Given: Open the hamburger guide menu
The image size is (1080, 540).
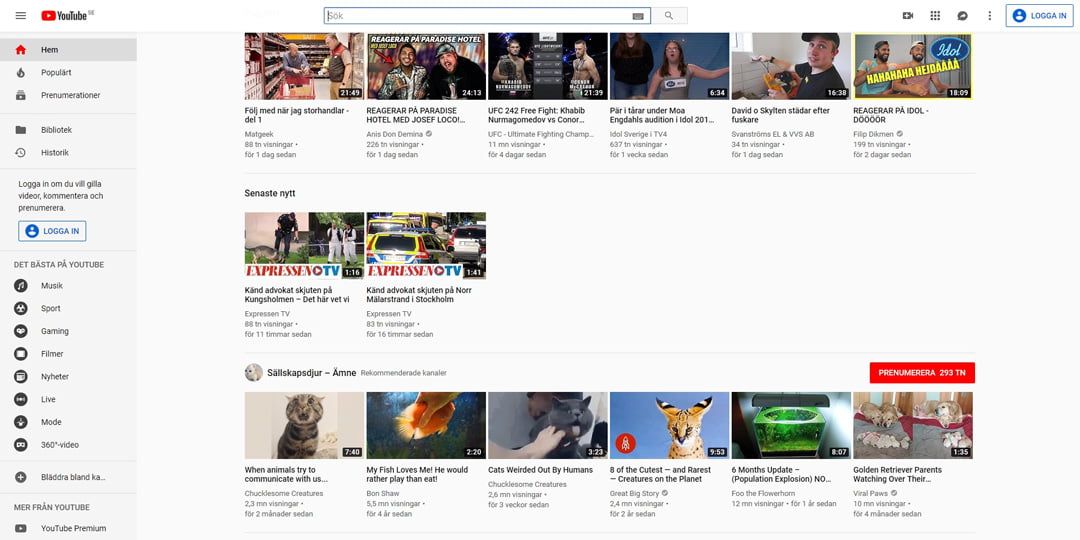Looking at the screenshot, I should coord(21,15).
